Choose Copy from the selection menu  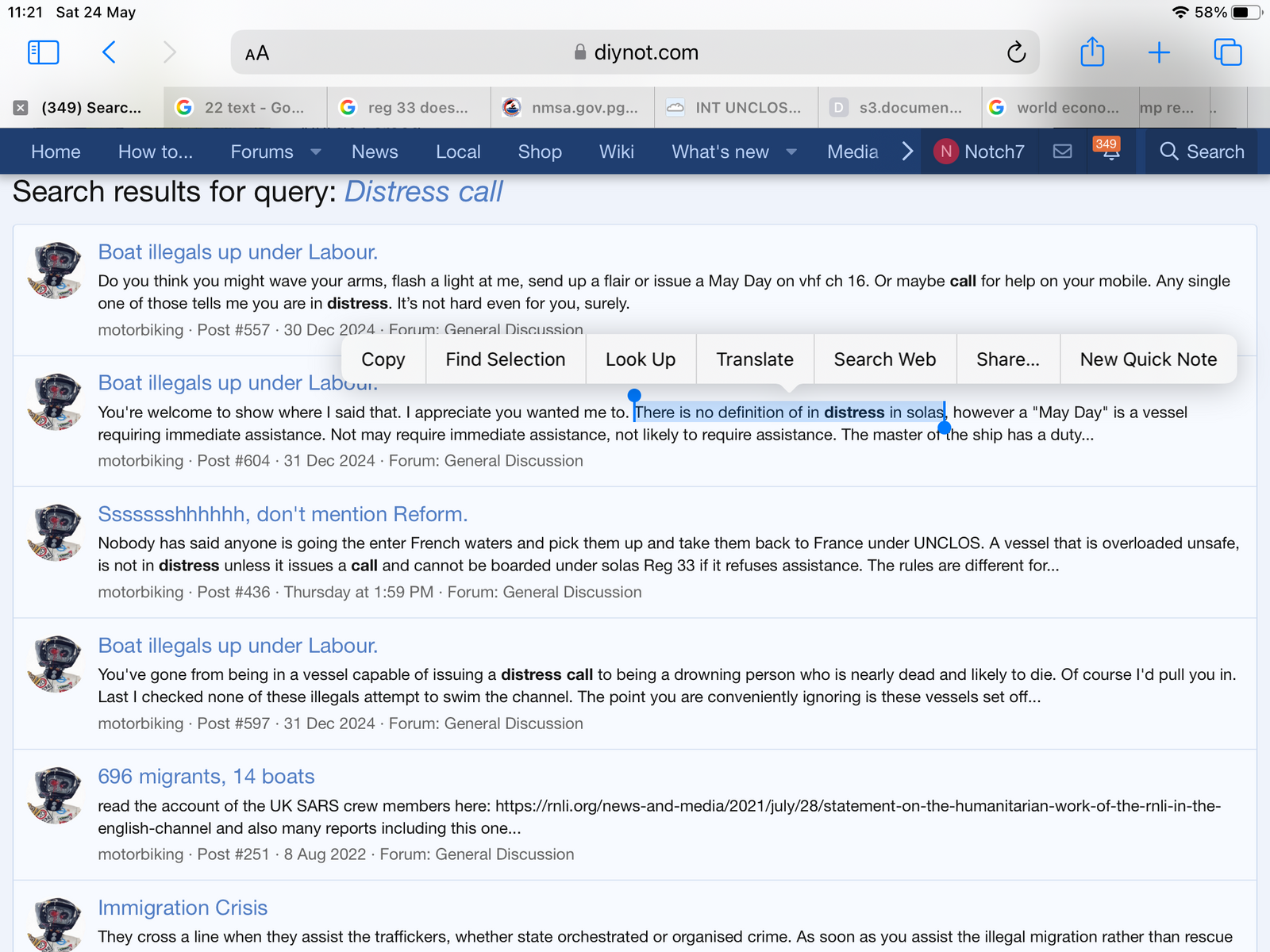383,359
